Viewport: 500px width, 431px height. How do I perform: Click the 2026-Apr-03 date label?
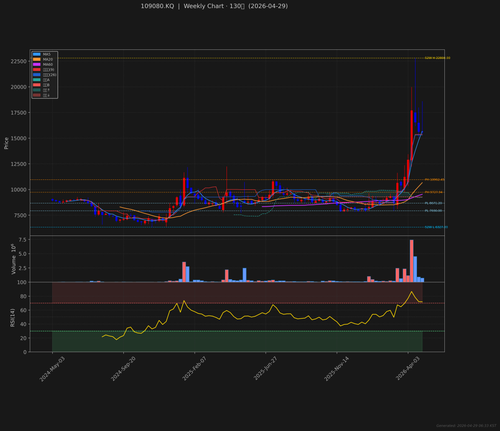[408, 369]
